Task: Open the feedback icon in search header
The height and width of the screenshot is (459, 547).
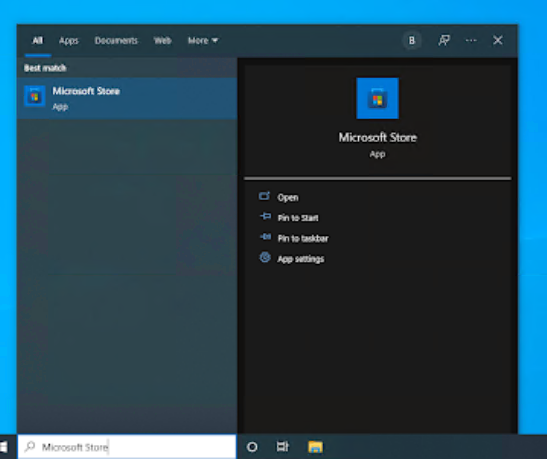Action: [444, 40]
